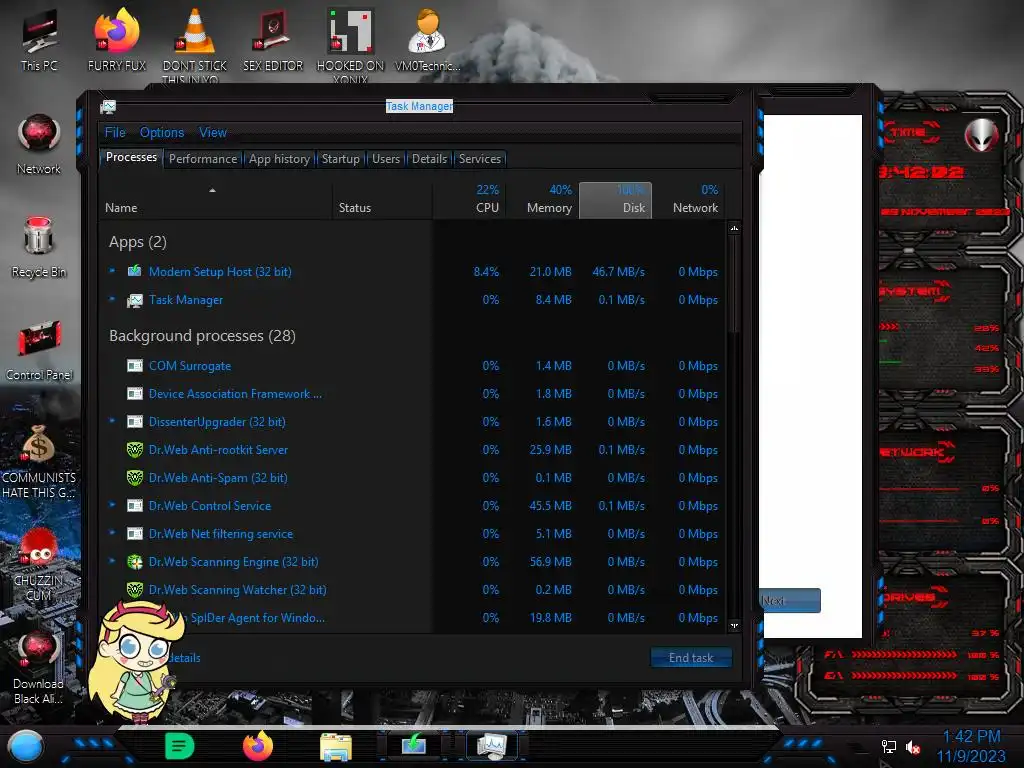Open the VM0Technic desktop shortcut

[x=428, y=39]
